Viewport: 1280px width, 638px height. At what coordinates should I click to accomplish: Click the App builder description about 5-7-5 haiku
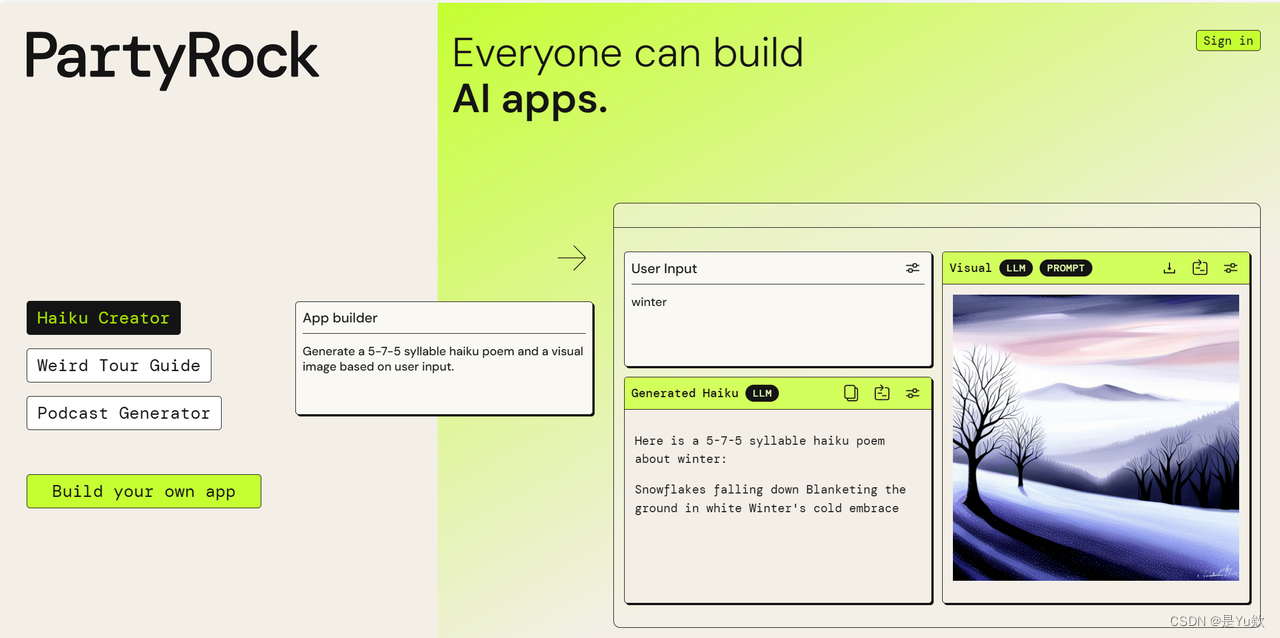(443, 359)
